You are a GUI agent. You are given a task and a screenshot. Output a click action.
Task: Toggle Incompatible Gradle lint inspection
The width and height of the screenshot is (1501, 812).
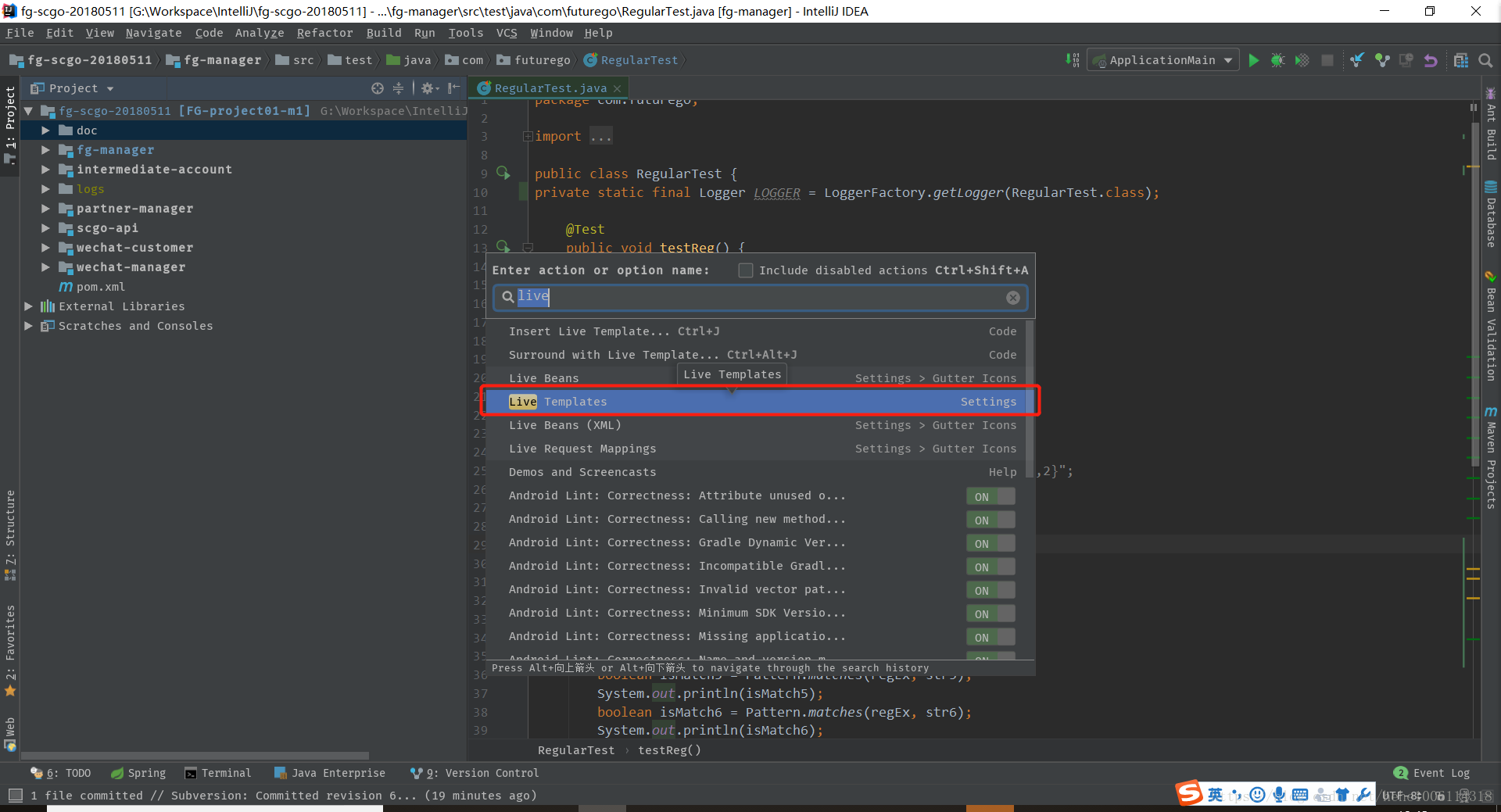click(991, 567)
